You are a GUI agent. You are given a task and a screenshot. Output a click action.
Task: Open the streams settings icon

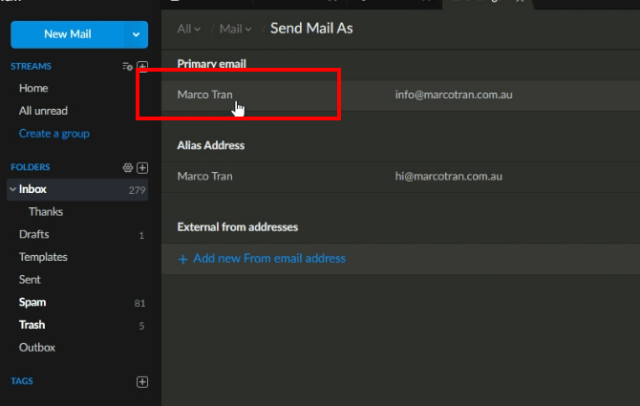[x=127, y=67]
